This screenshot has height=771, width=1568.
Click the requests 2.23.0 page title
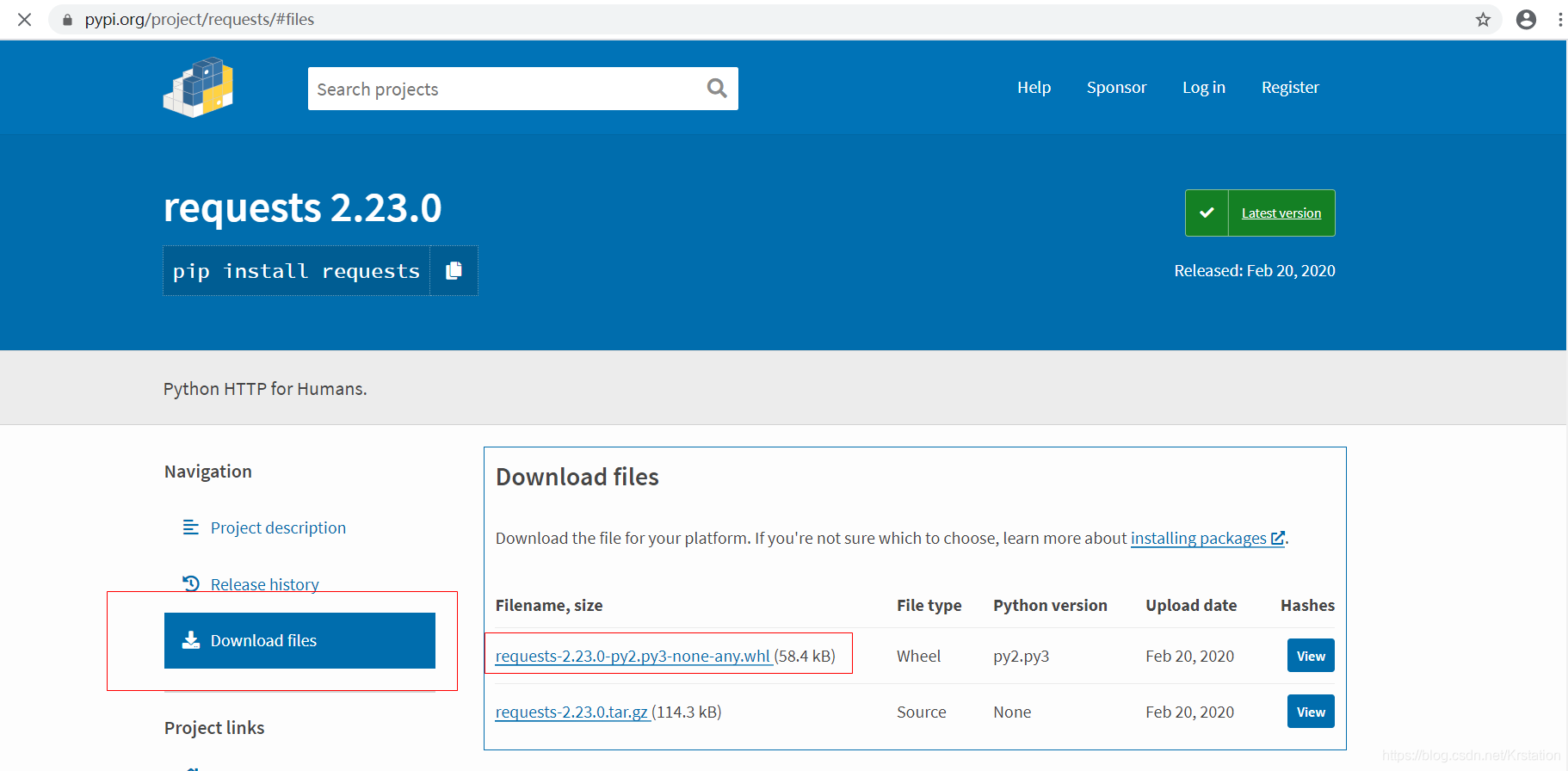tap(303, 207)
